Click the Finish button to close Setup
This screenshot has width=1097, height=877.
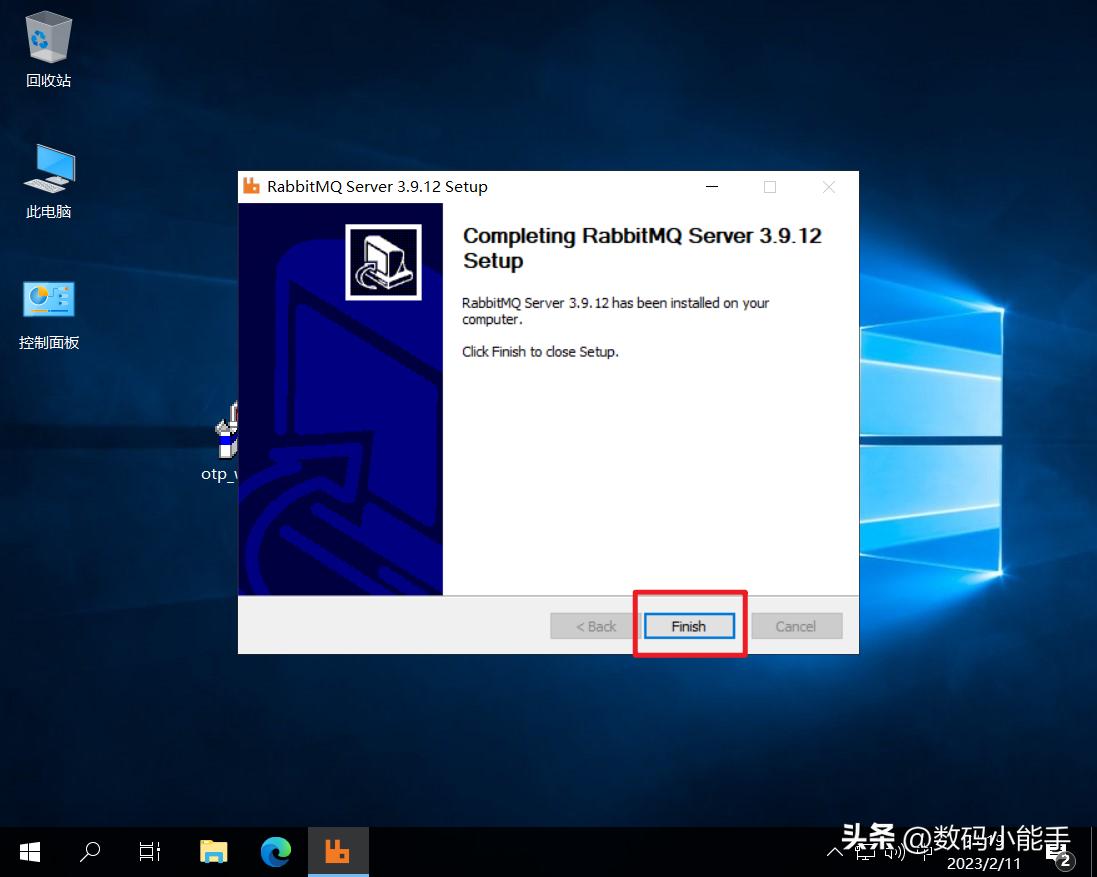pos(688,626)
